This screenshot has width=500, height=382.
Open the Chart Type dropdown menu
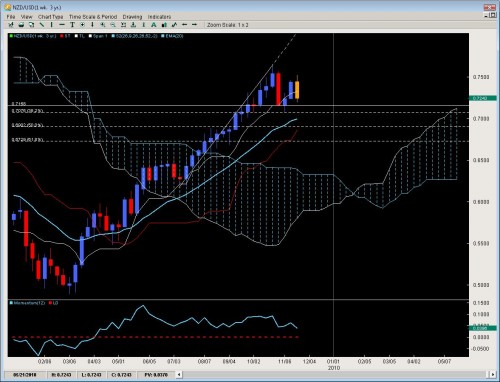point(50,17)
